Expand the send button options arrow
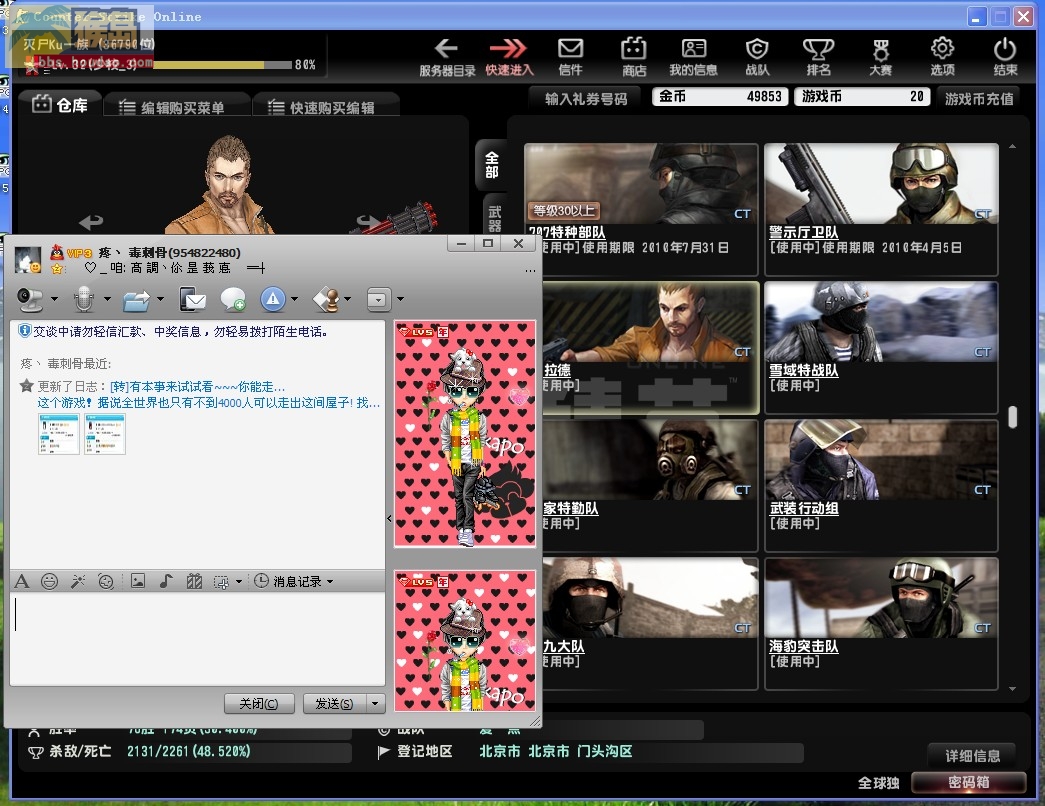 375,703
